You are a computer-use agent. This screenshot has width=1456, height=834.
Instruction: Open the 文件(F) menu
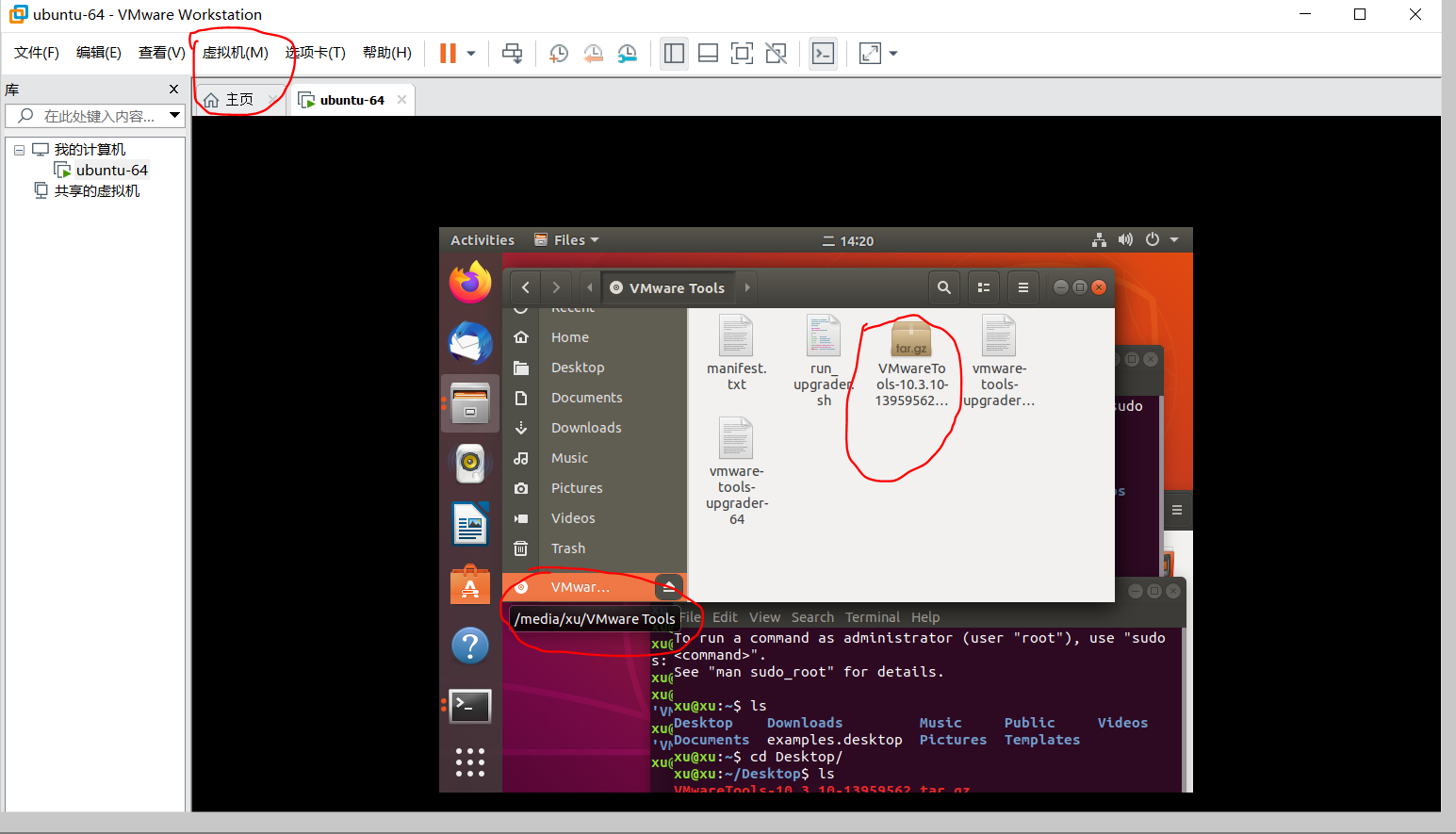(x=37, y=53)
